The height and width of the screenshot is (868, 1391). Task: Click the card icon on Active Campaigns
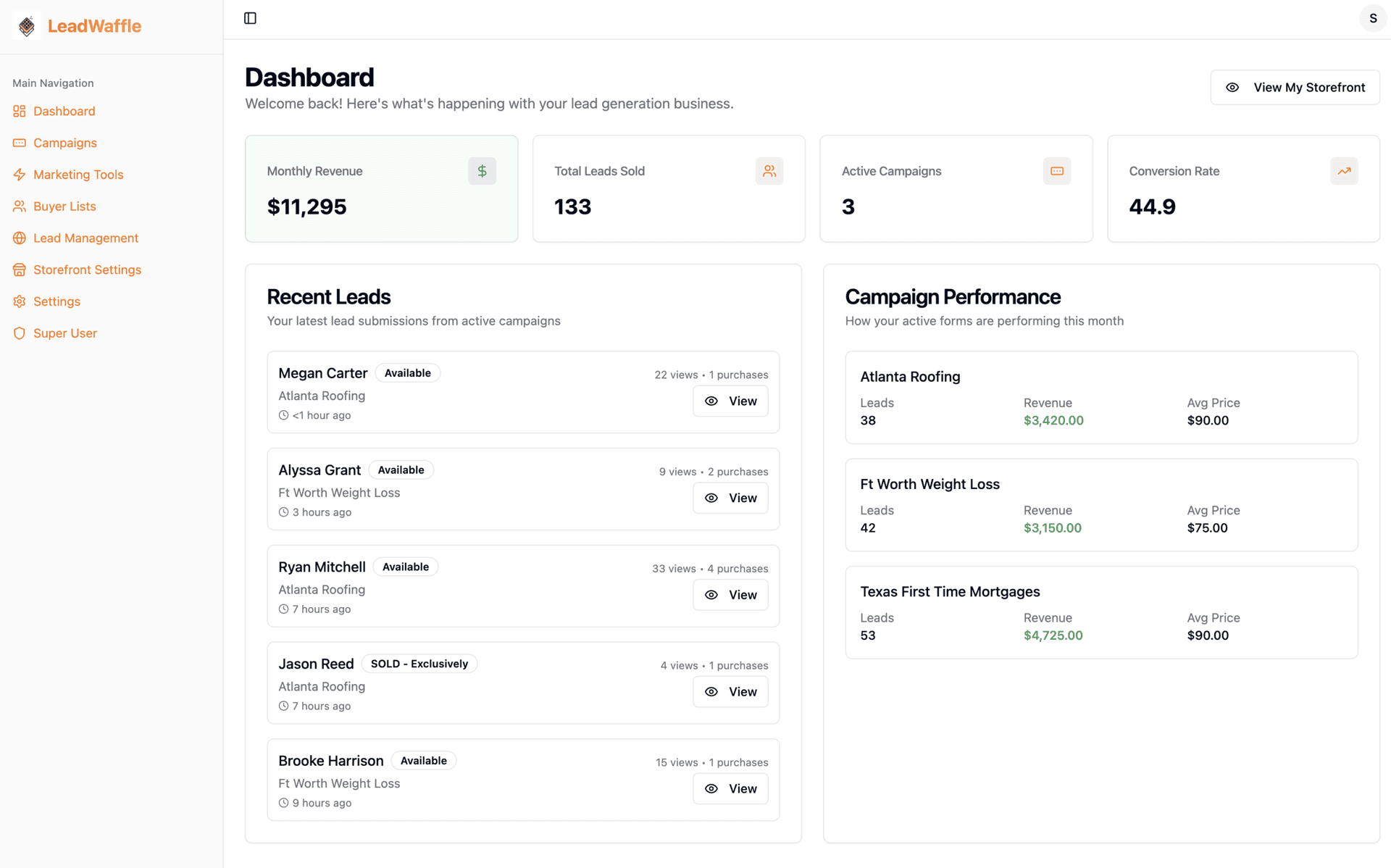1057,171
